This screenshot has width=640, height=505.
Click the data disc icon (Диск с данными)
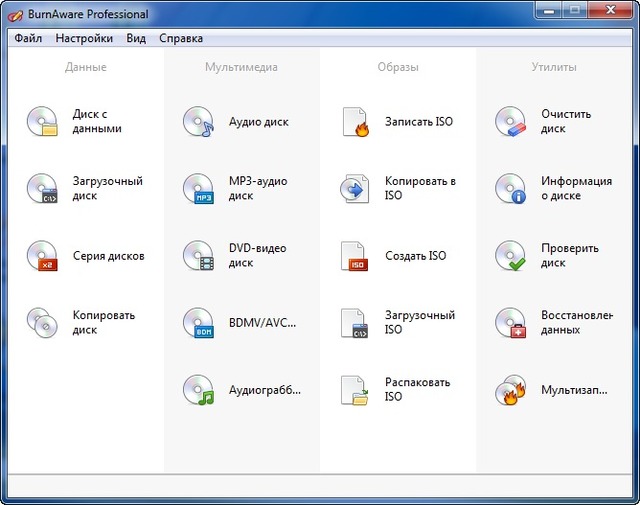tap(43, 121)
